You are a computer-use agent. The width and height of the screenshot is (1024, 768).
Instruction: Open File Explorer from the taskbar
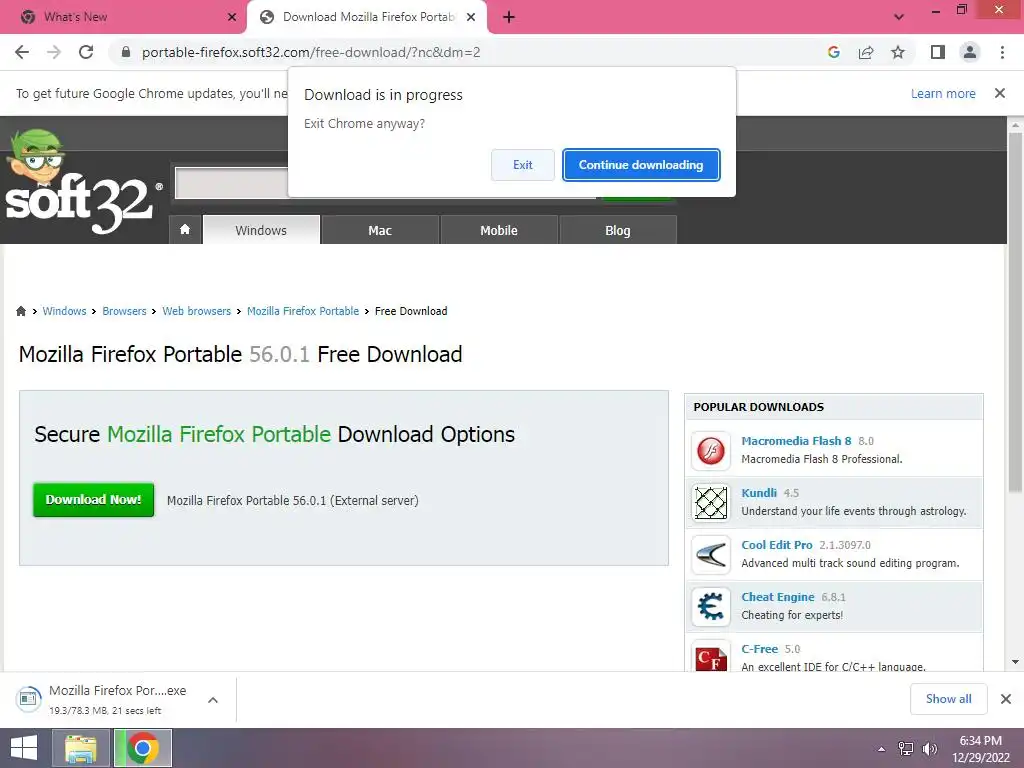pyautogui.click(x=80, y=748)
